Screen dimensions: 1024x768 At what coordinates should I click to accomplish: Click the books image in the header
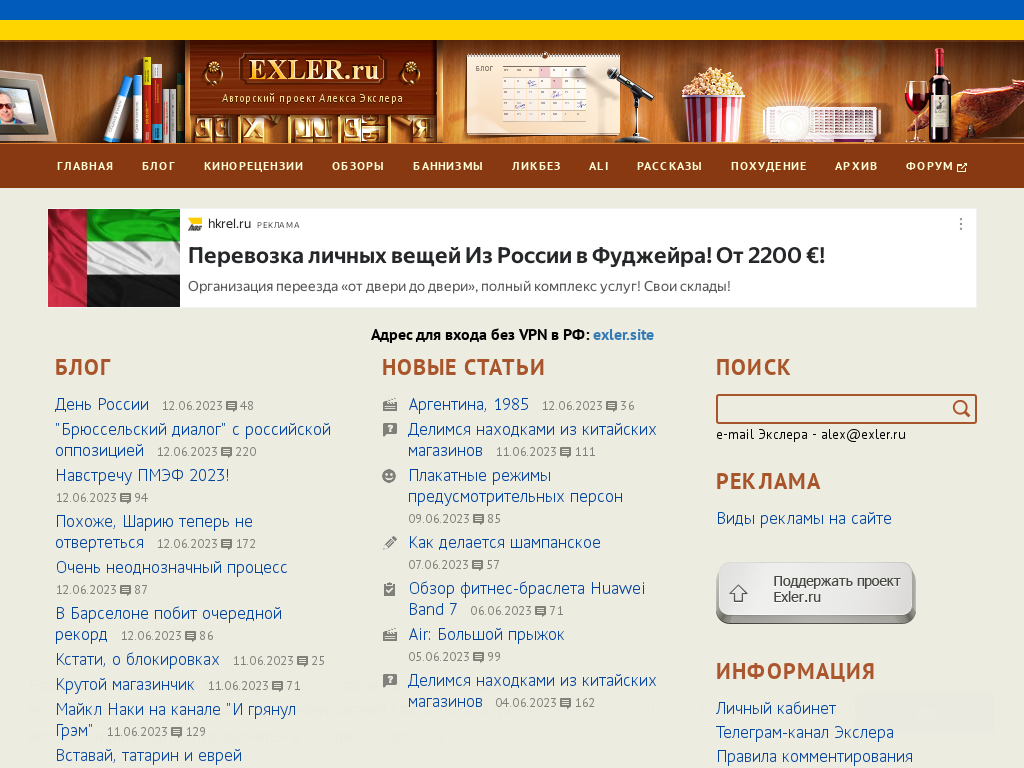point(145,101)
